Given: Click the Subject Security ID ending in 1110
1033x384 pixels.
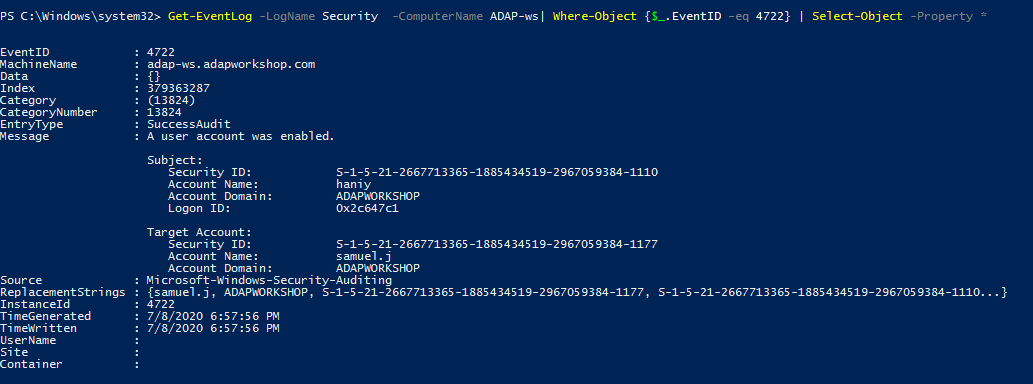Looking at the screenshot, I should click(497, 172).
